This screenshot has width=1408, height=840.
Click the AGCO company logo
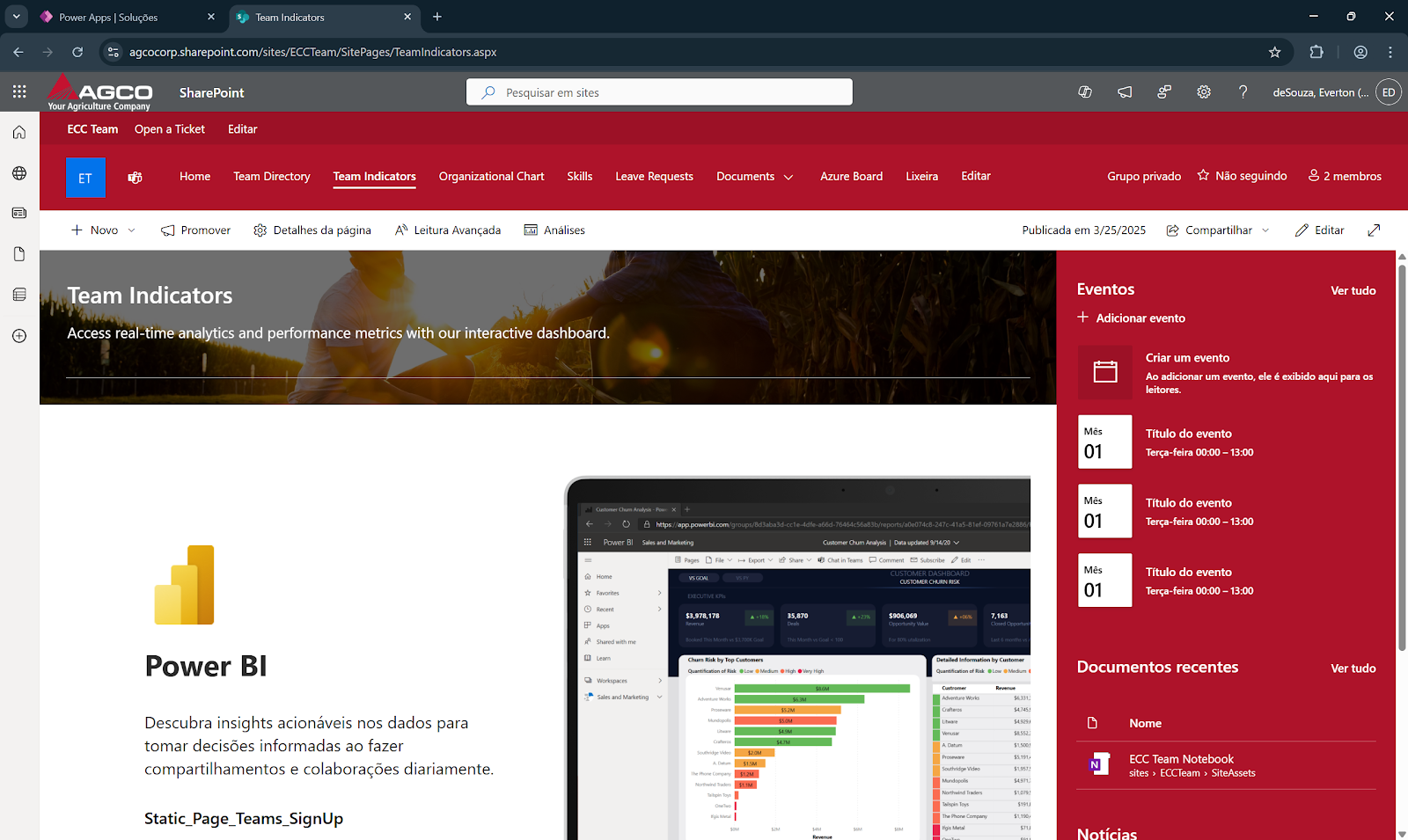coord(99,92)
